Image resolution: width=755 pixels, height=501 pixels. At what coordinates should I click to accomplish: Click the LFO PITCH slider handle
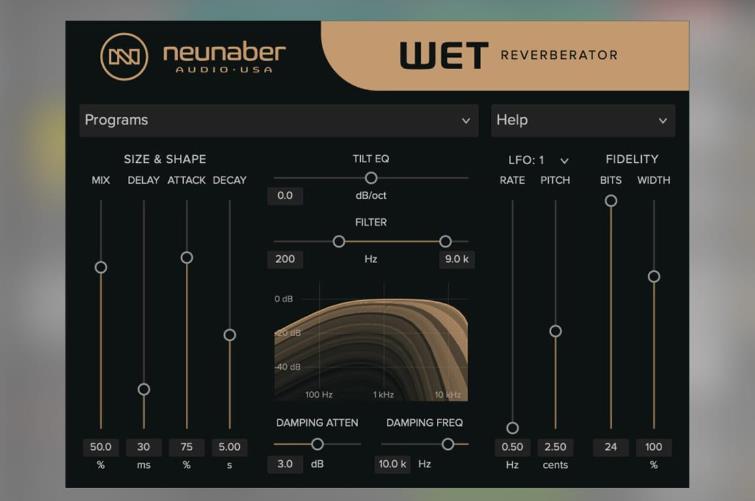pos(555,331)
